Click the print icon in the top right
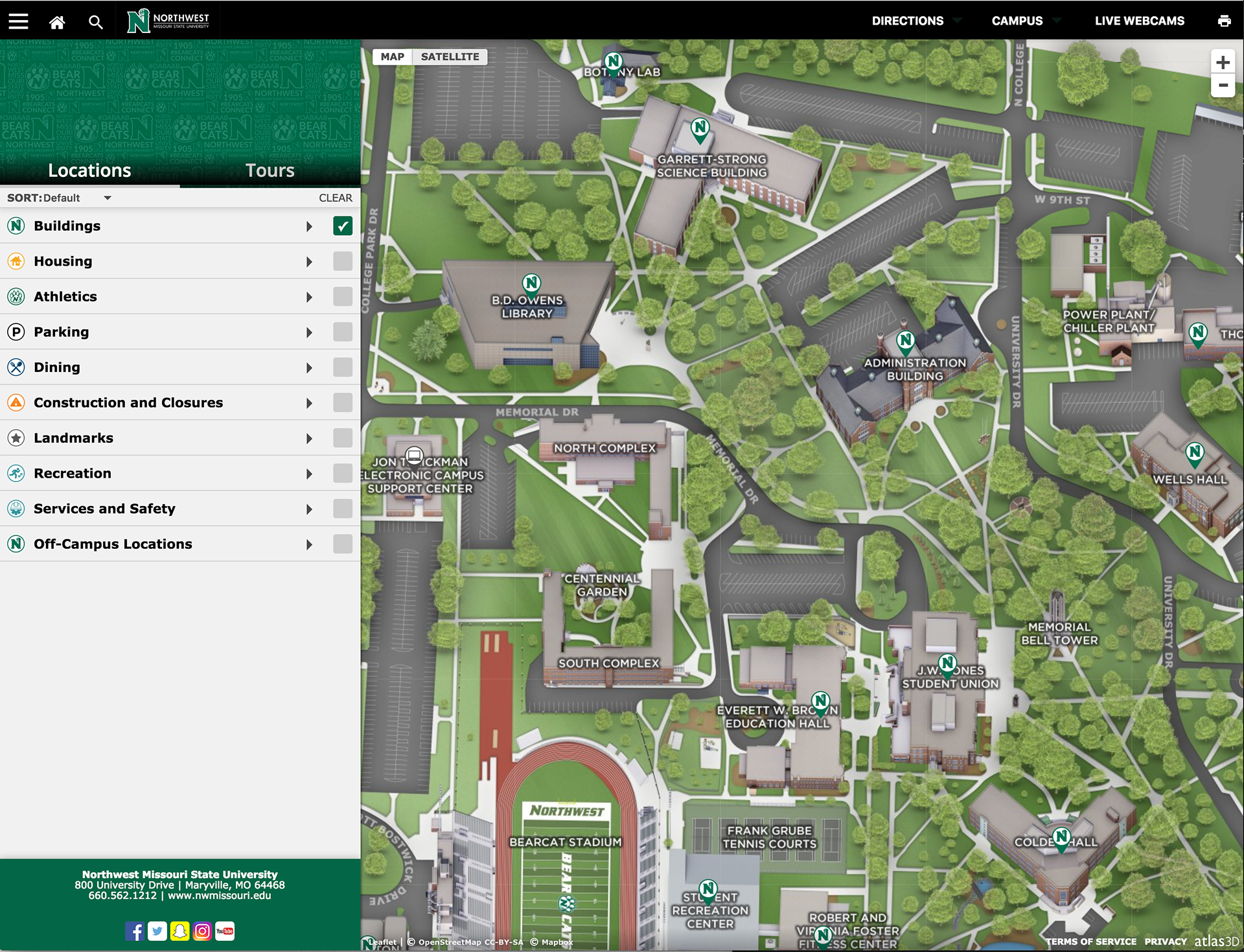 pyautogui.click(x=1225, y=20)
